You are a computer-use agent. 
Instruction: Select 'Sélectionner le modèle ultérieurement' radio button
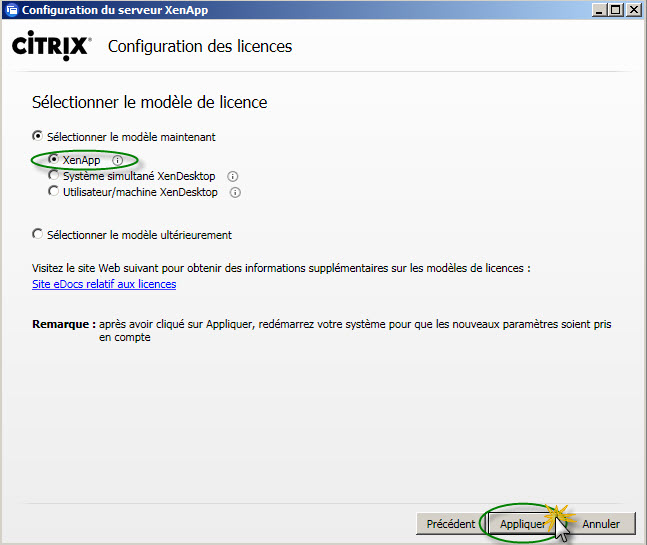pyautogui.click(x=38, y=234)
